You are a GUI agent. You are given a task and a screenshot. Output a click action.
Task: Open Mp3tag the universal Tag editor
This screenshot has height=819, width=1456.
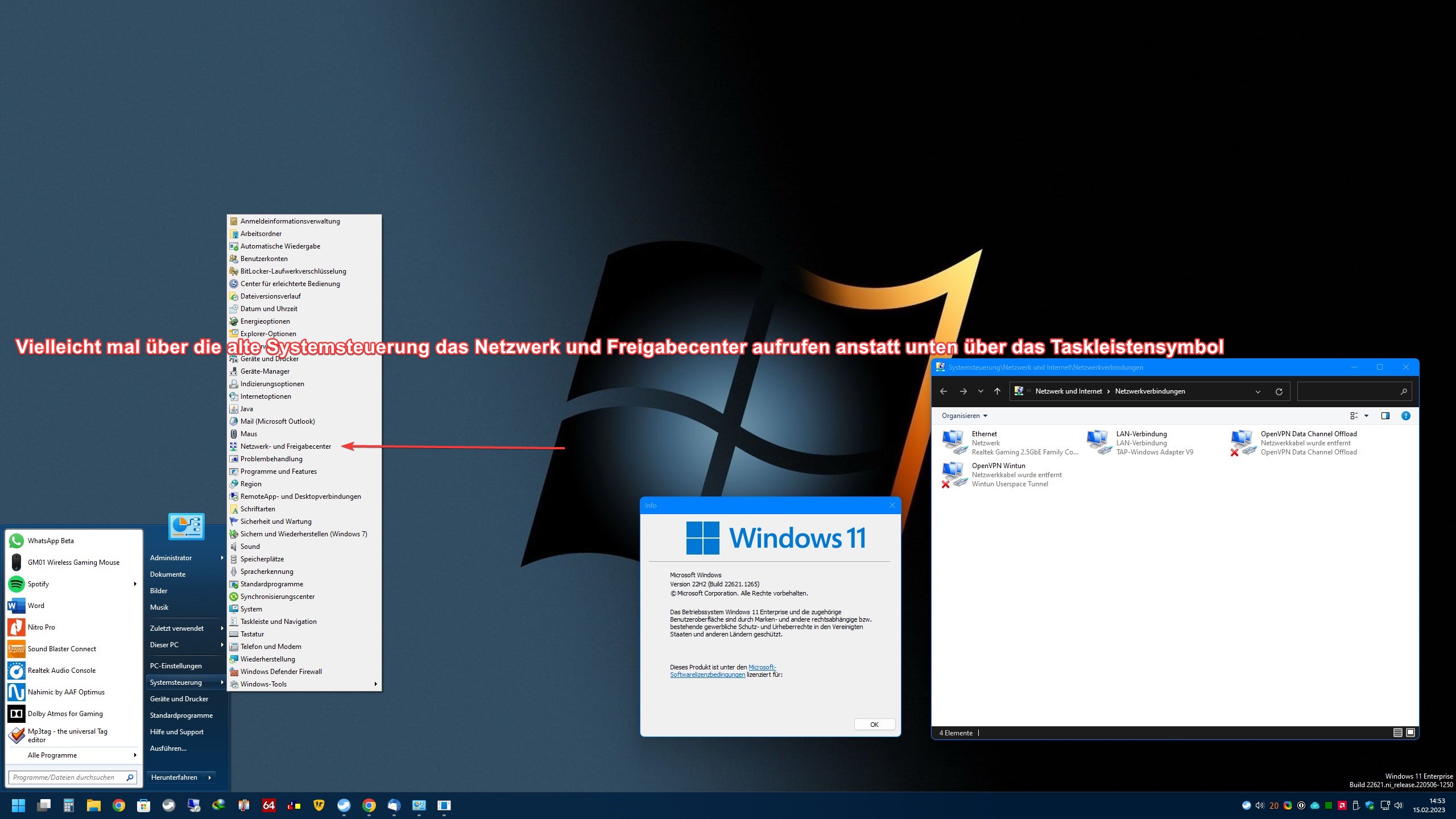[x=73, y=735]
